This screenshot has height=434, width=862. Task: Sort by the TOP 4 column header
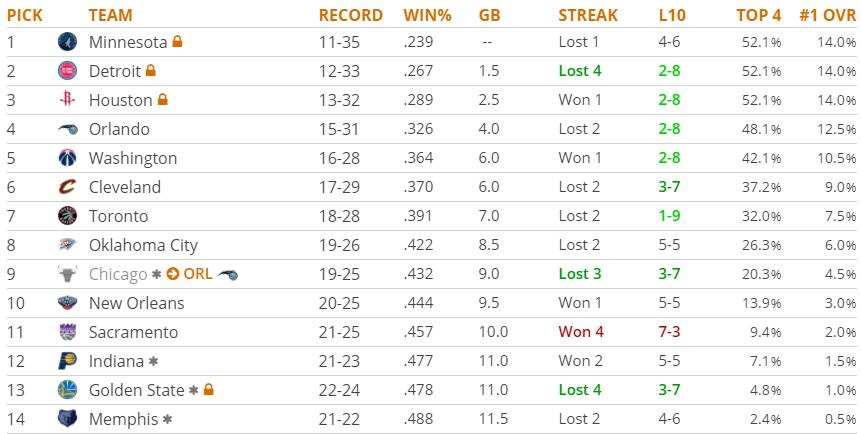tap(759, 15)
